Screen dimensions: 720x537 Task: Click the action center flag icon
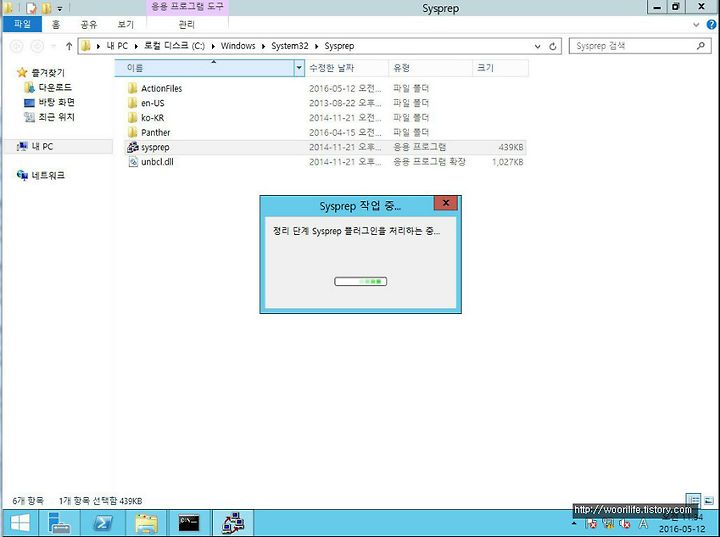click(x=592, y=523)
